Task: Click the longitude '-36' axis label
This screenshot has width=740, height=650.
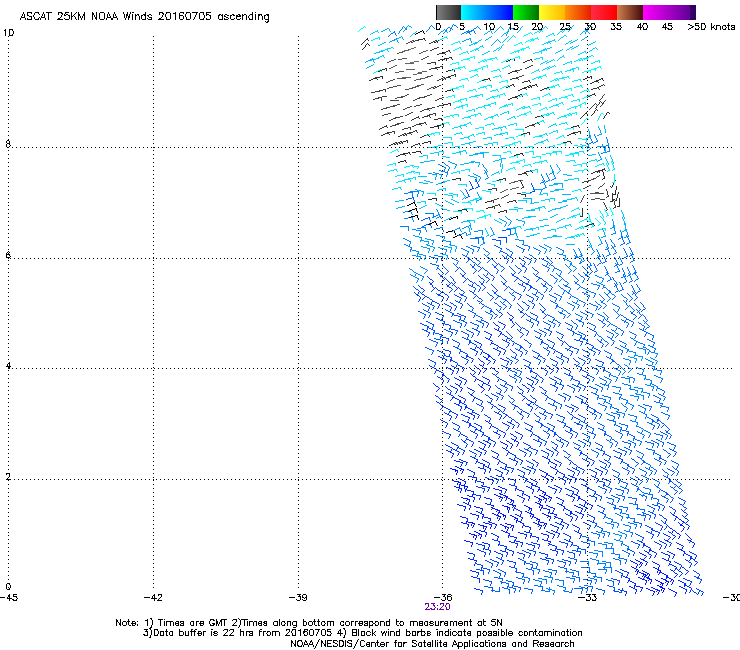Action: point(443,598)
